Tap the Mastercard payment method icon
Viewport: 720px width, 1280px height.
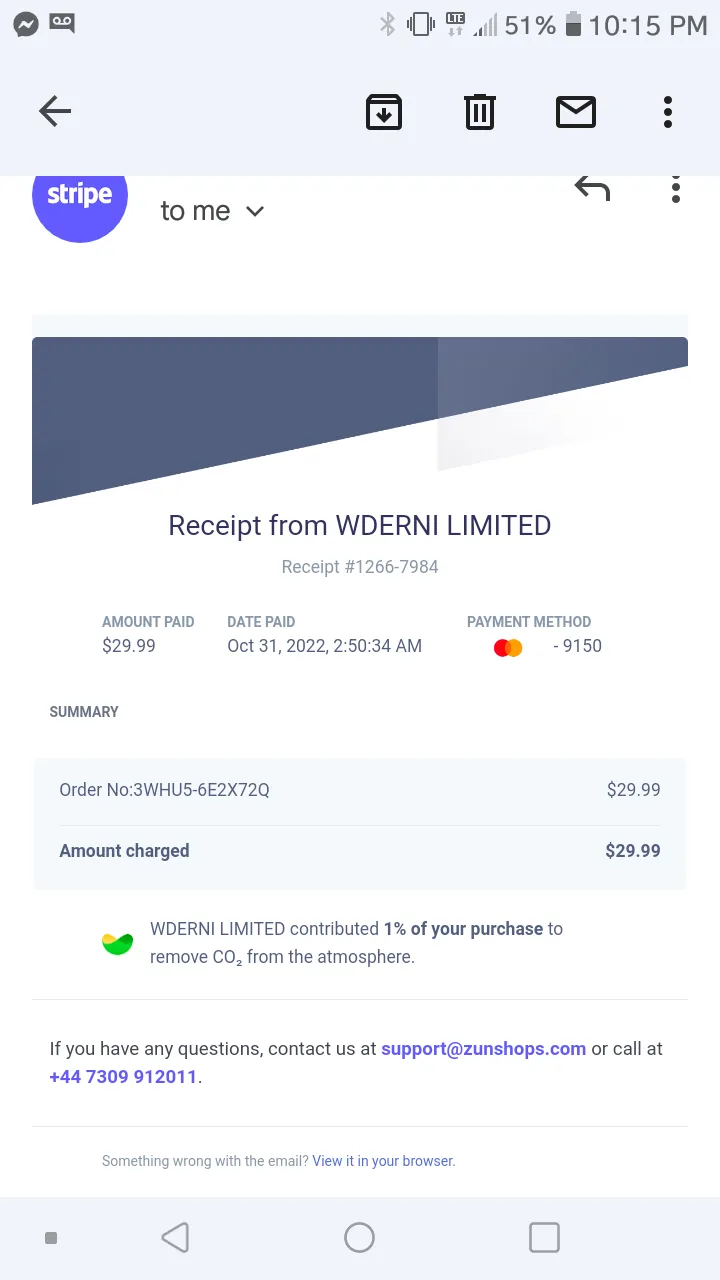pos(508,647)
